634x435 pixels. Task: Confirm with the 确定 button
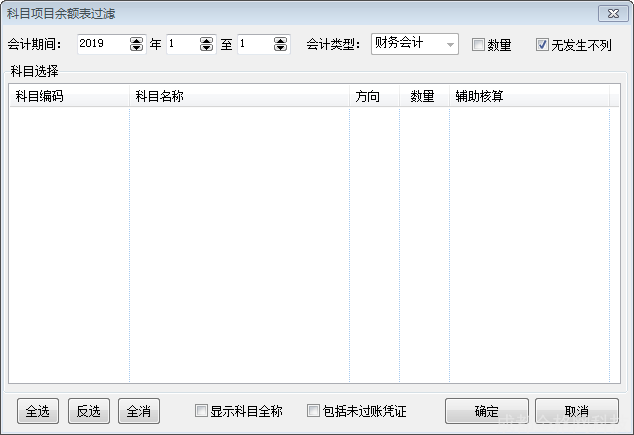[486, 411]
